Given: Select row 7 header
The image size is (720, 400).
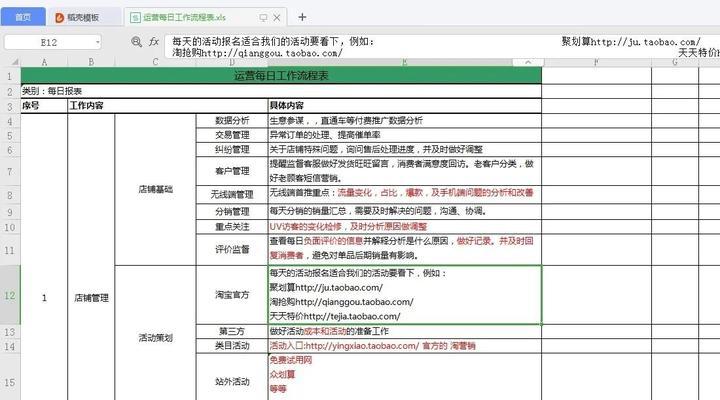Looking at the screenshot, I should click(10, 171).
